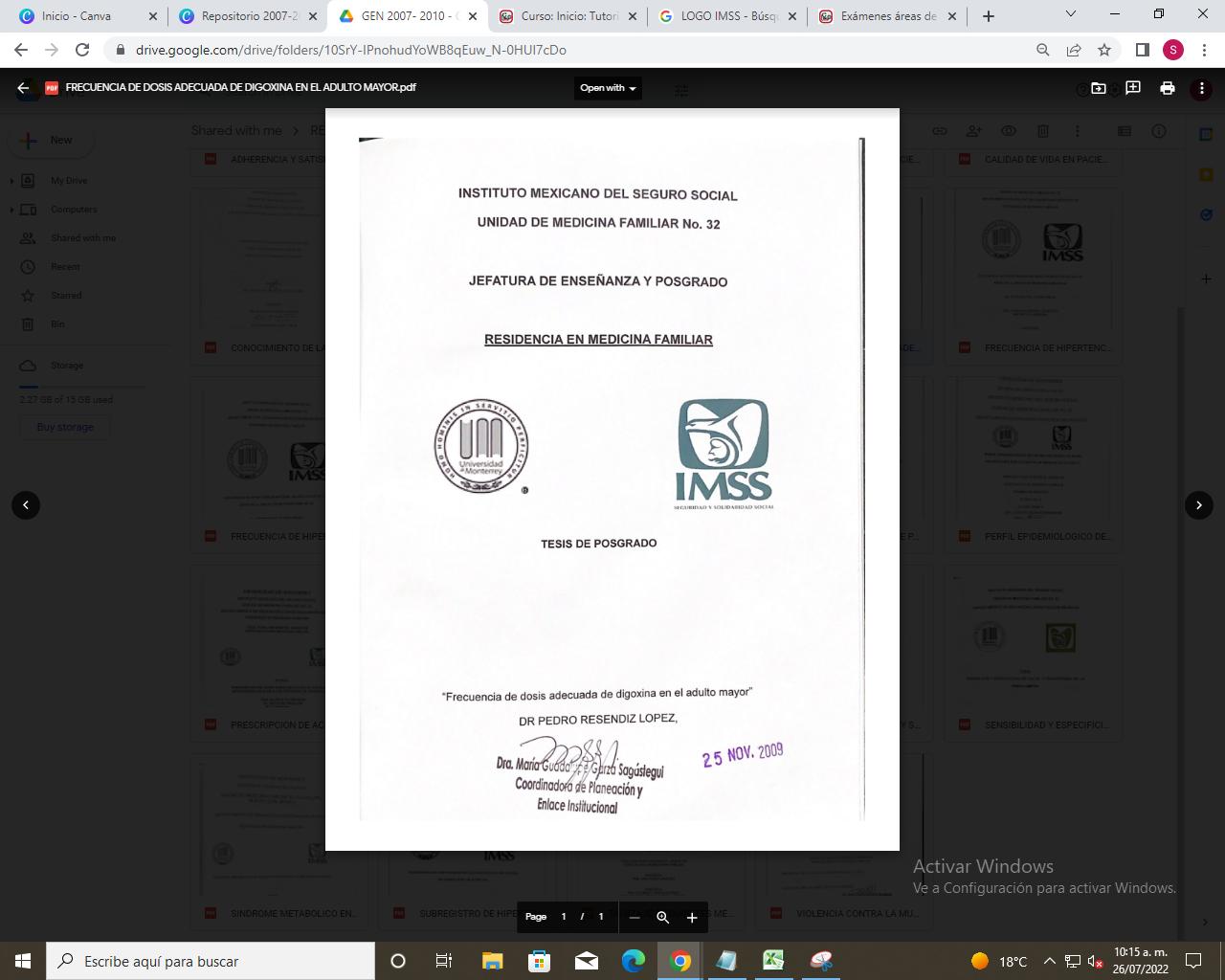Open the Snipping tool from the taskbar
Viewport: 1225px width, 980px height.
pos(820,961)
